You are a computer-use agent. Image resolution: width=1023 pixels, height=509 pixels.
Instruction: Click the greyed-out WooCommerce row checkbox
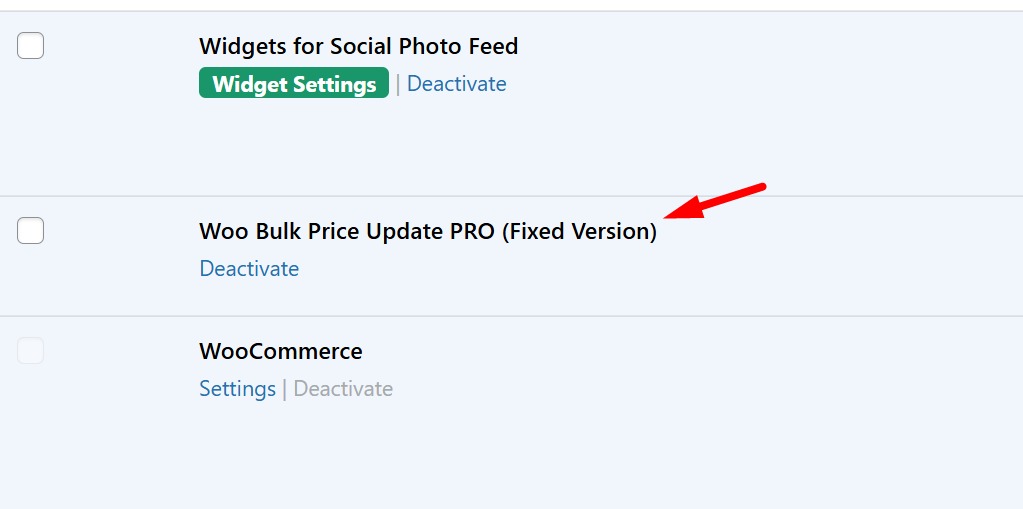point(31,350)
